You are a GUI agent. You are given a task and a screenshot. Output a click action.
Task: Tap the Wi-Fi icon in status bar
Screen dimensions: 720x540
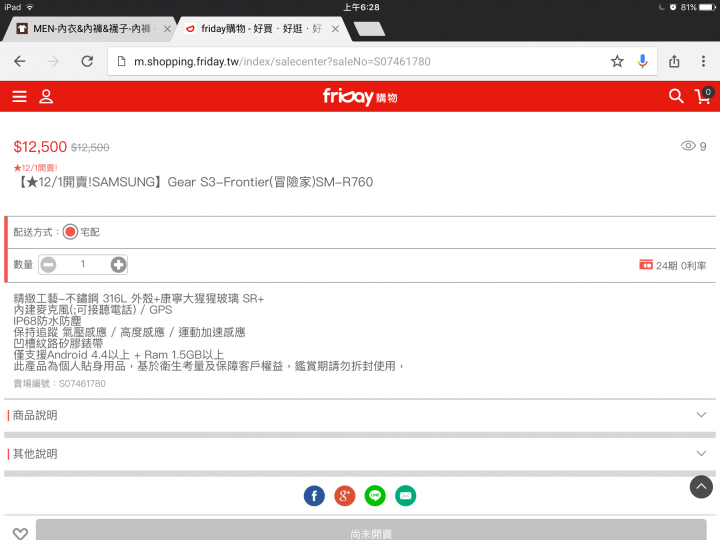(30, 7)
